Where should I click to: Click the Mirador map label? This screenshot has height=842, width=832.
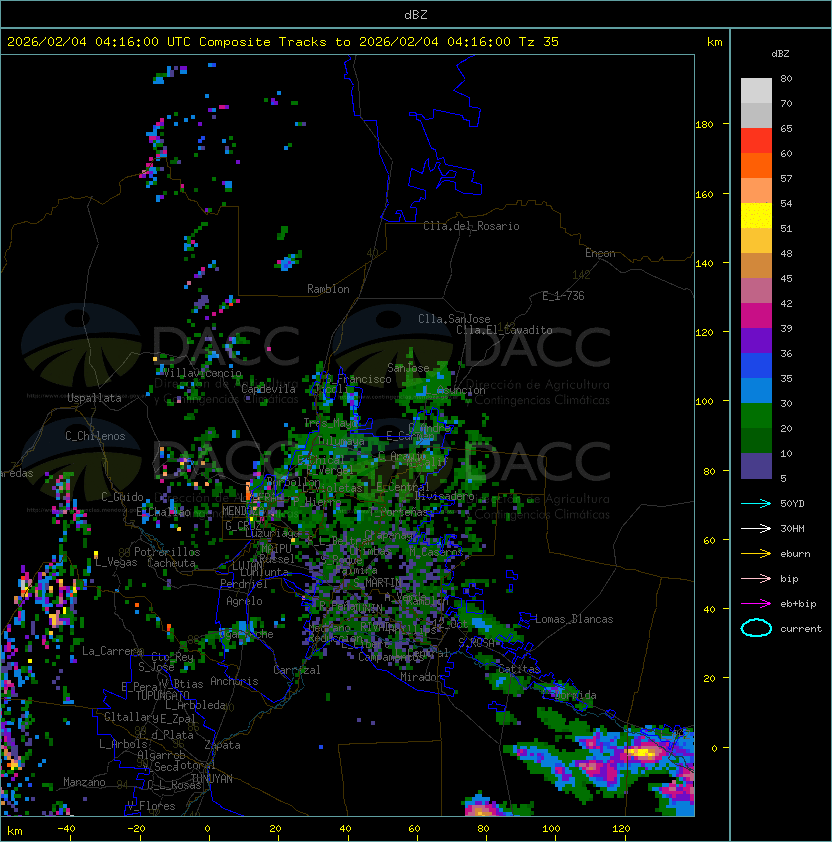coord(422,677)
